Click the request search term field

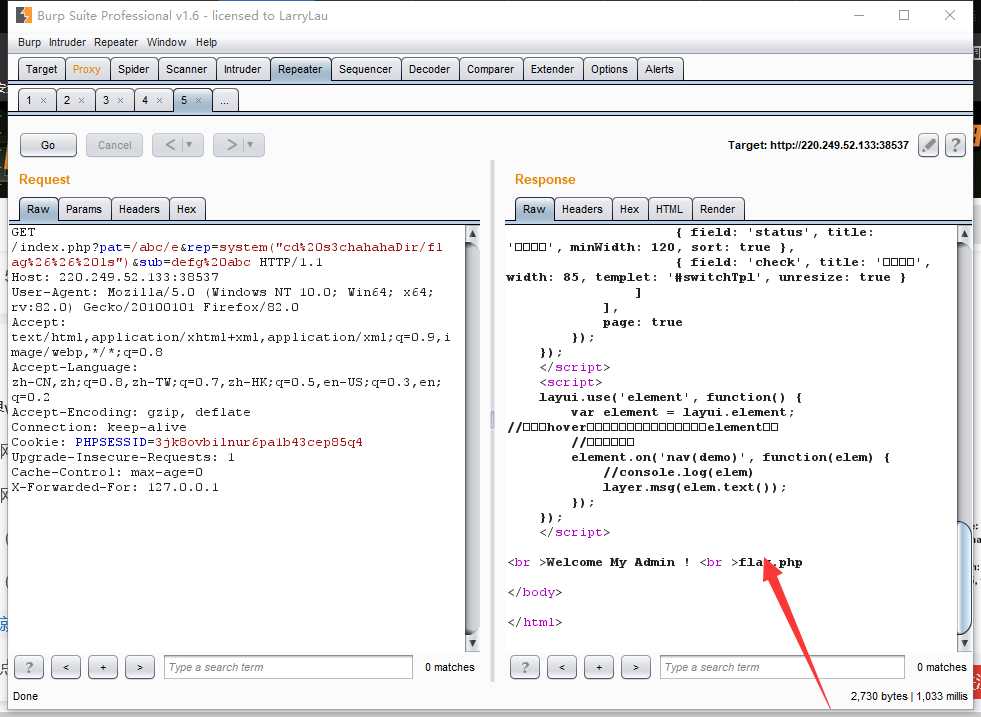pyautogui.click(x=288, y=667)
